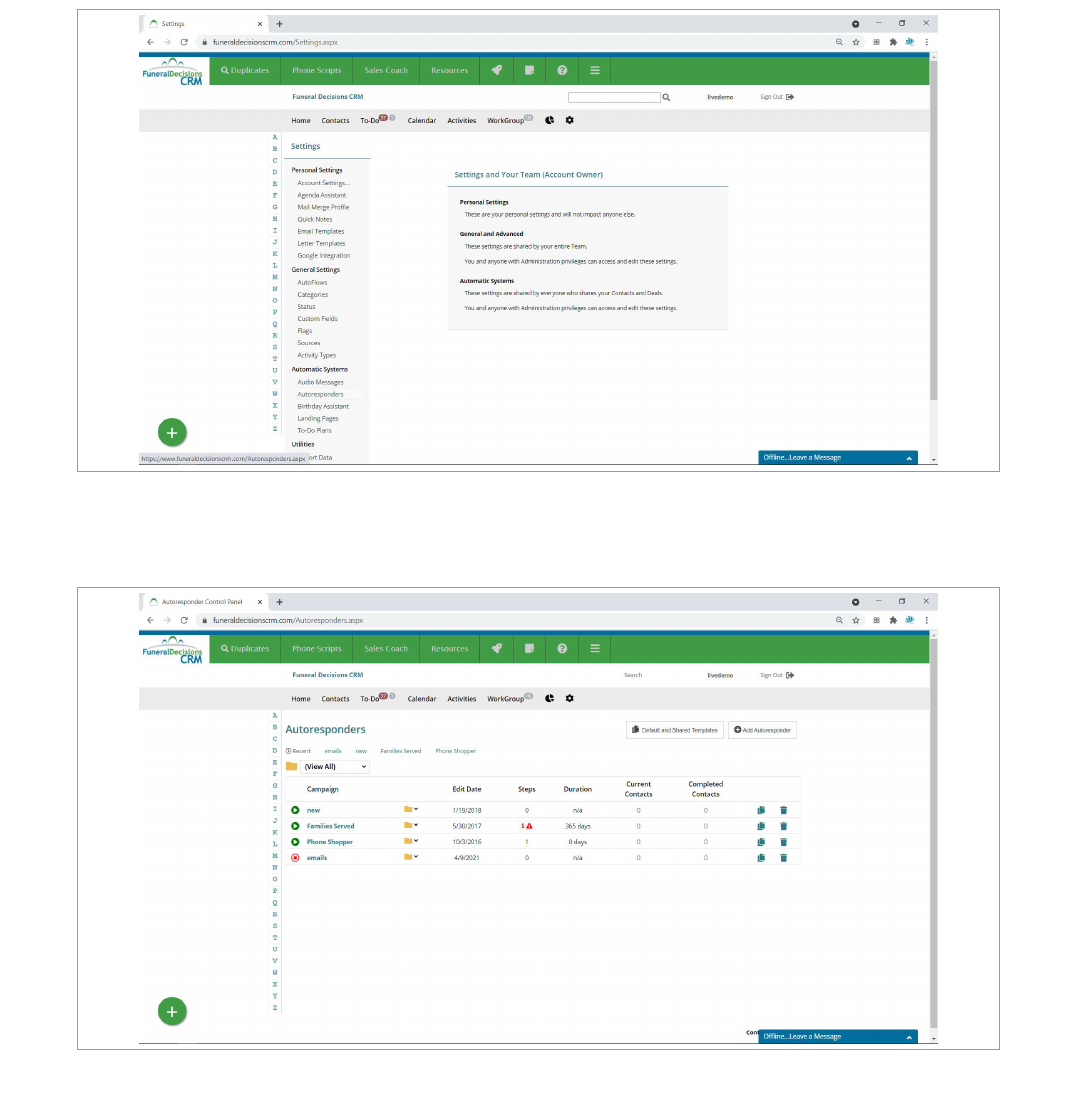Toggle the green active status of the Phone Shopper campaign
This screenshot has height=1110, width=1075.
coord(295,842)
